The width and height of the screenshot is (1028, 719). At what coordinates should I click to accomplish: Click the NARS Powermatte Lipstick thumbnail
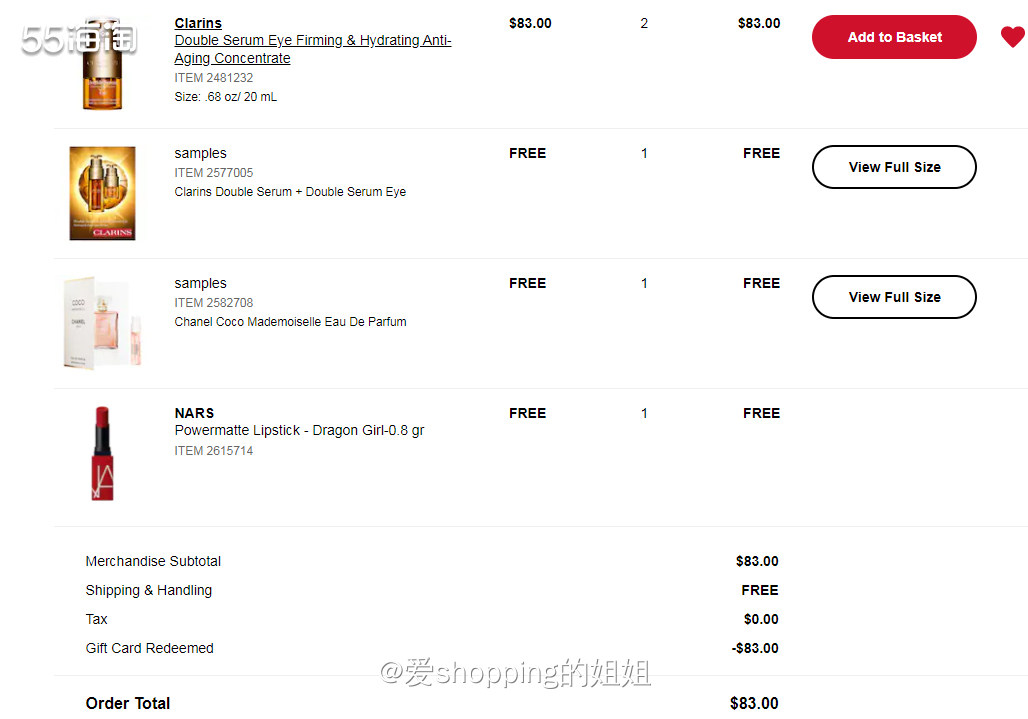pyautogui.click(x=102, y=450)
